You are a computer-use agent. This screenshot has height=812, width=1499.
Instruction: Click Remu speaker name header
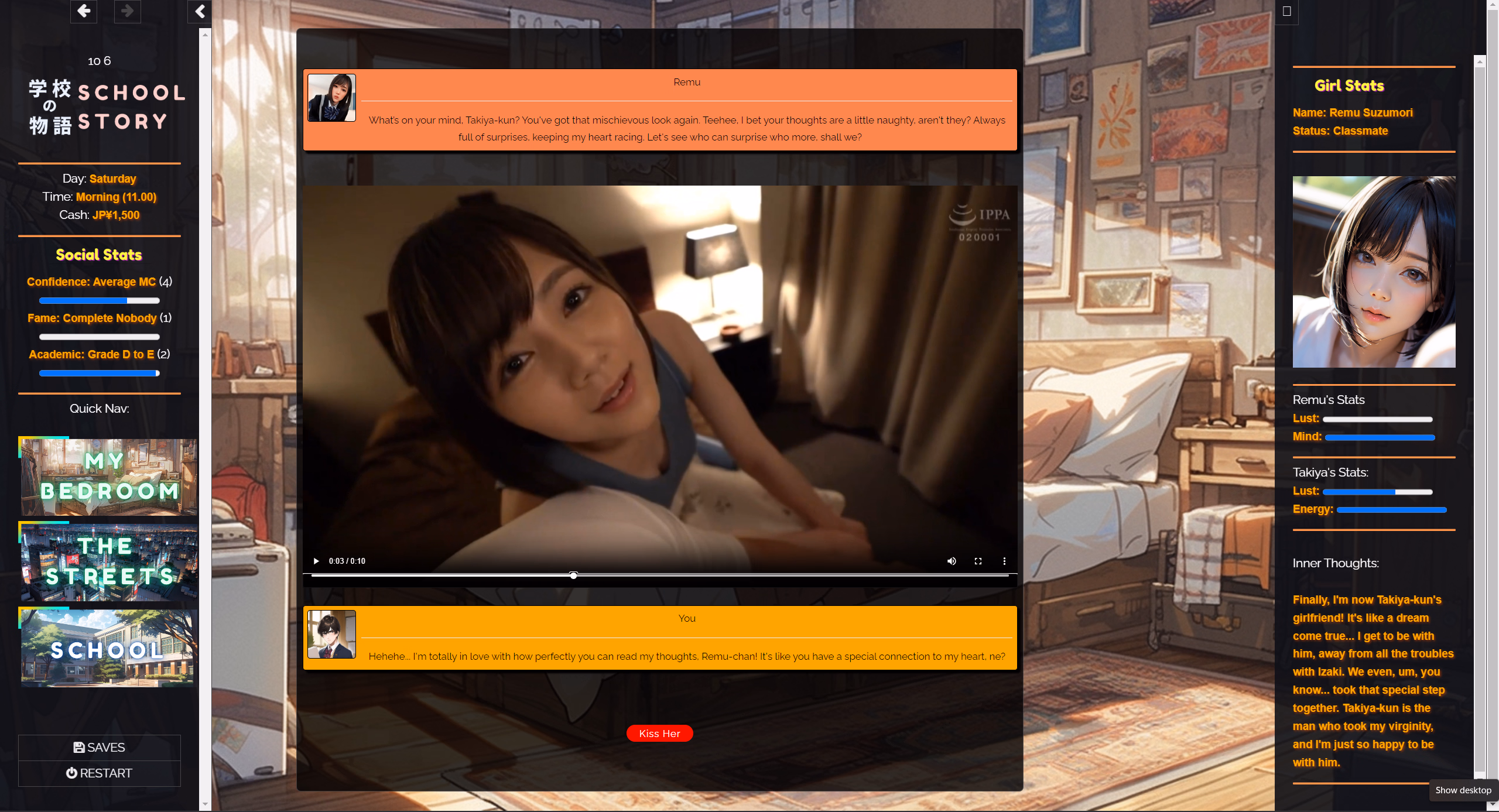[687, 82]
